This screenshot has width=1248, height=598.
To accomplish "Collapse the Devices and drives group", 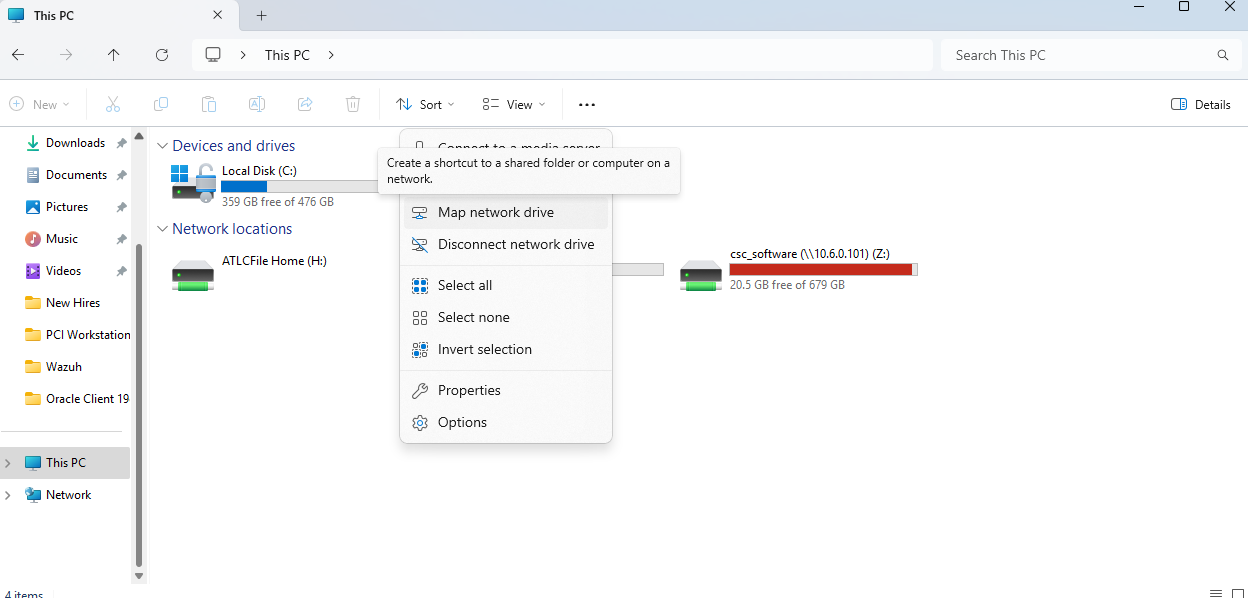I will coord(163,146).
